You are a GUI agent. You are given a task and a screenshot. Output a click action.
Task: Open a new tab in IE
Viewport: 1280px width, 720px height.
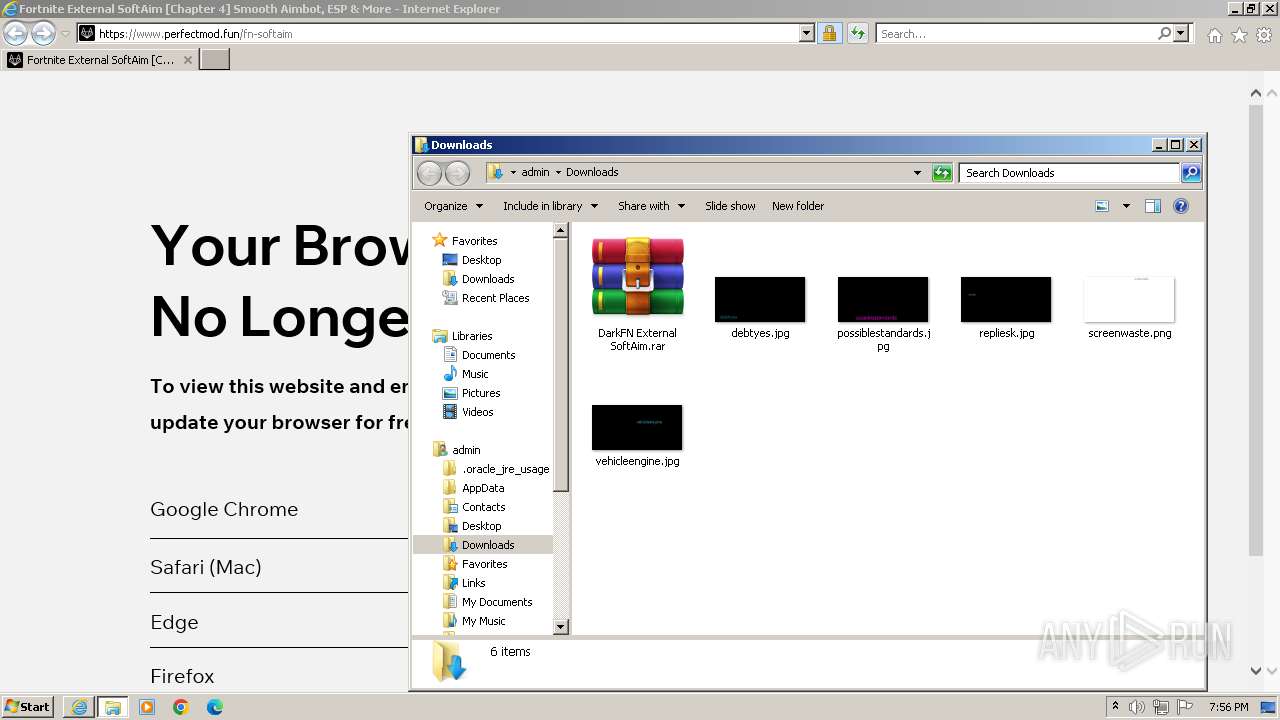tap(215, 59)
